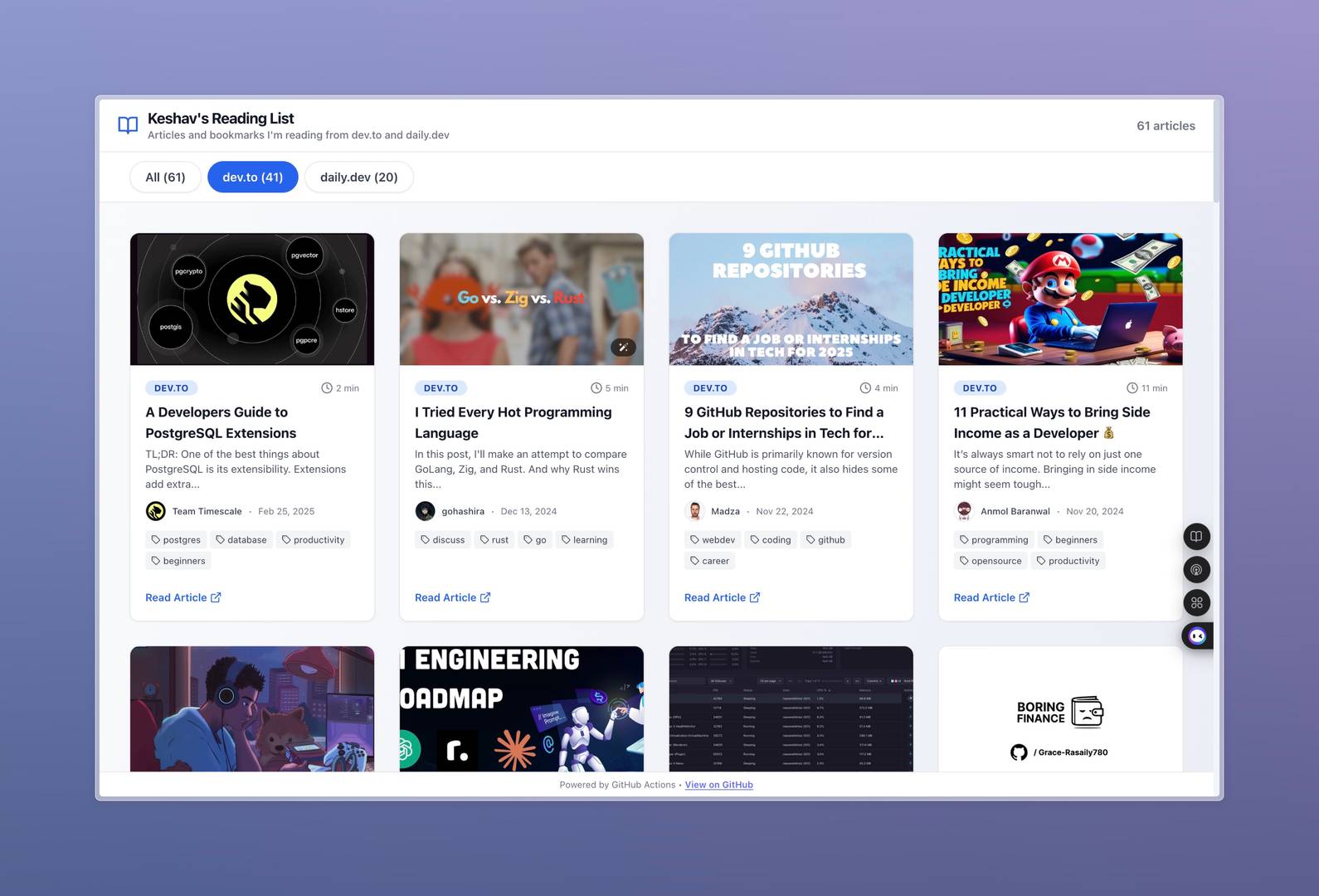This screenshot has width=1319, height=896.
Task: Click the rust tag chip
Action: click(494, 540)
